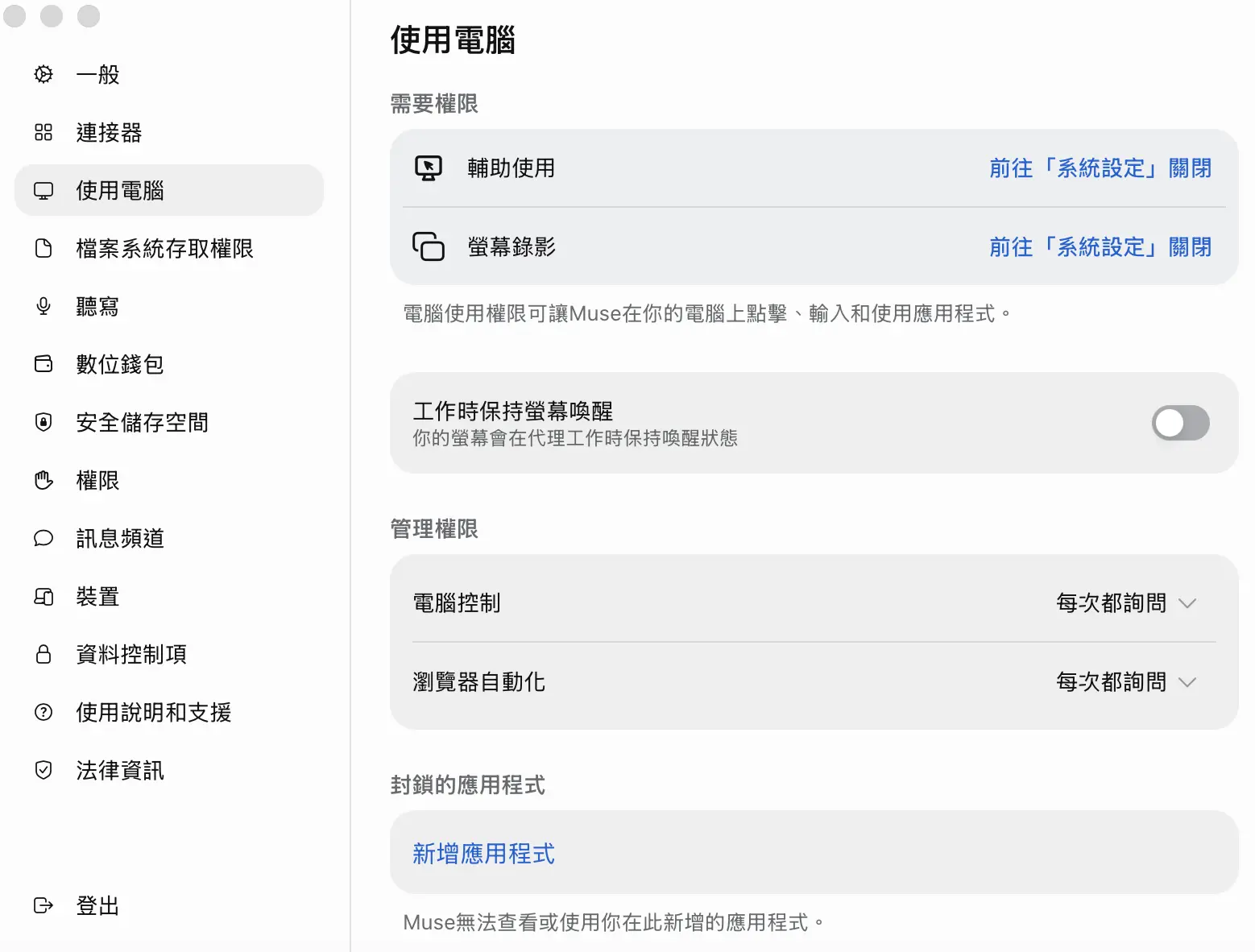Image resolution: width=1255 pixels, height=952 pixels.
Task: Click the 使用電腦 page heading
Action: [453, 39]
